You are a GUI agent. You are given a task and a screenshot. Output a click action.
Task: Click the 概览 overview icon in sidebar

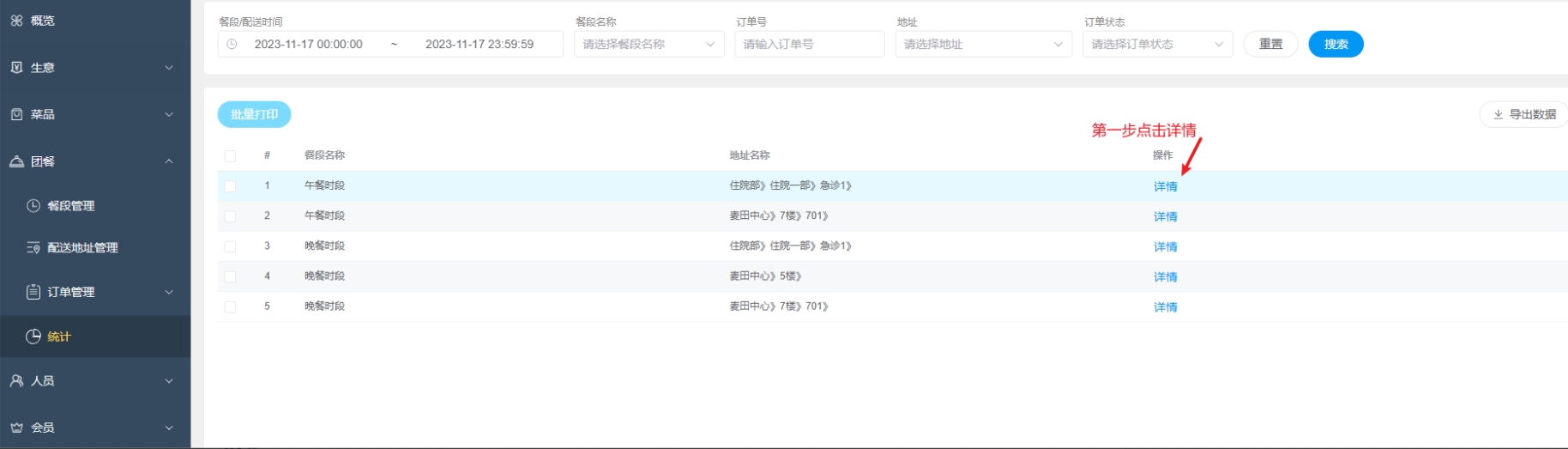click(x=16, y=21)
